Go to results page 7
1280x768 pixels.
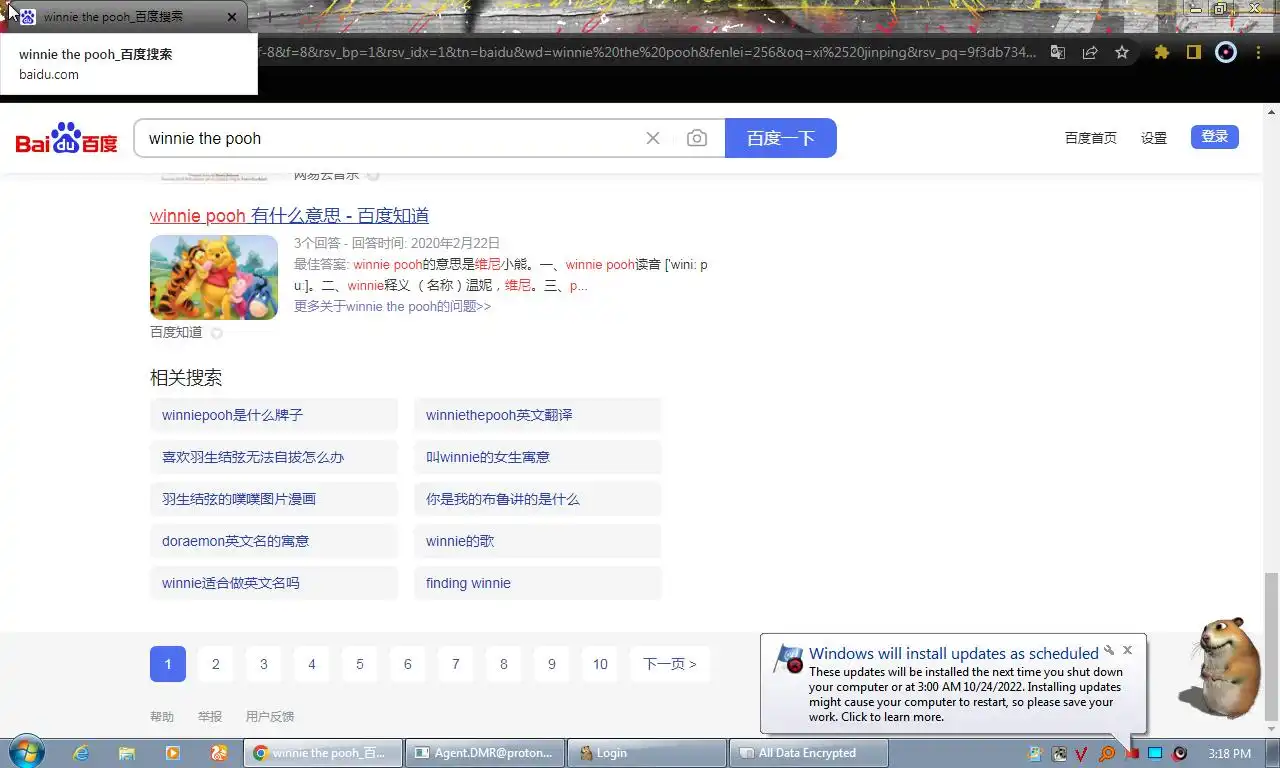point(456,664)
